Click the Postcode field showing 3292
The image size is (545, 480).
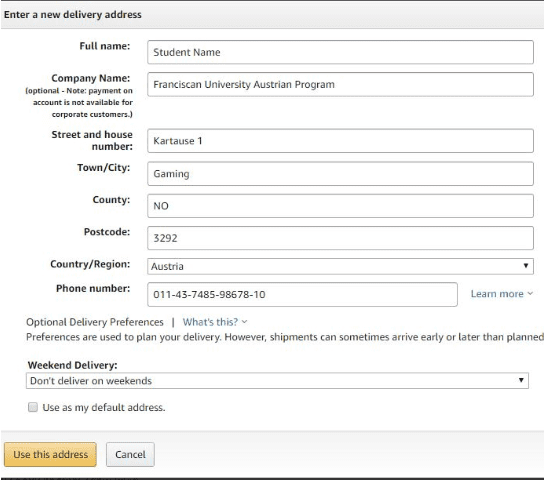pos(340,238)
